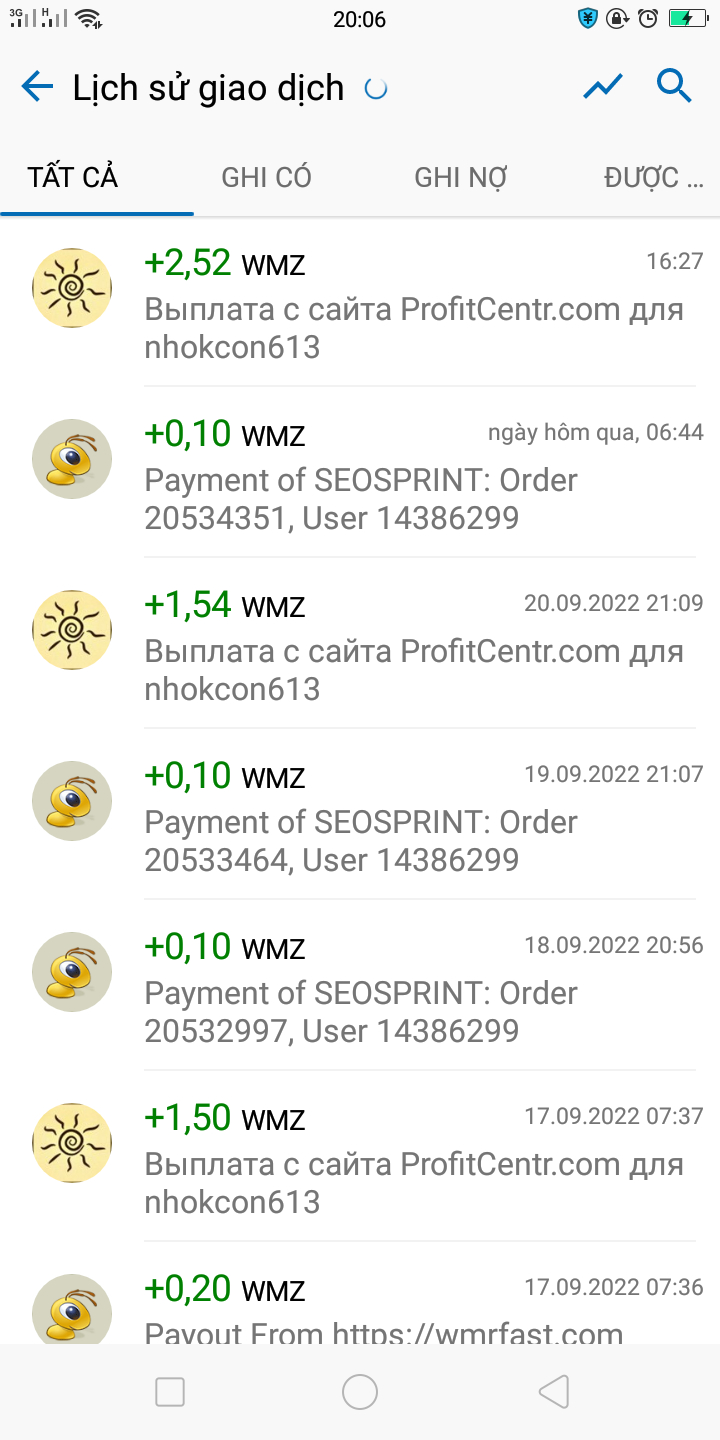
Task: Tap ant icon of Order 20533464
Action: click(72, 801)
